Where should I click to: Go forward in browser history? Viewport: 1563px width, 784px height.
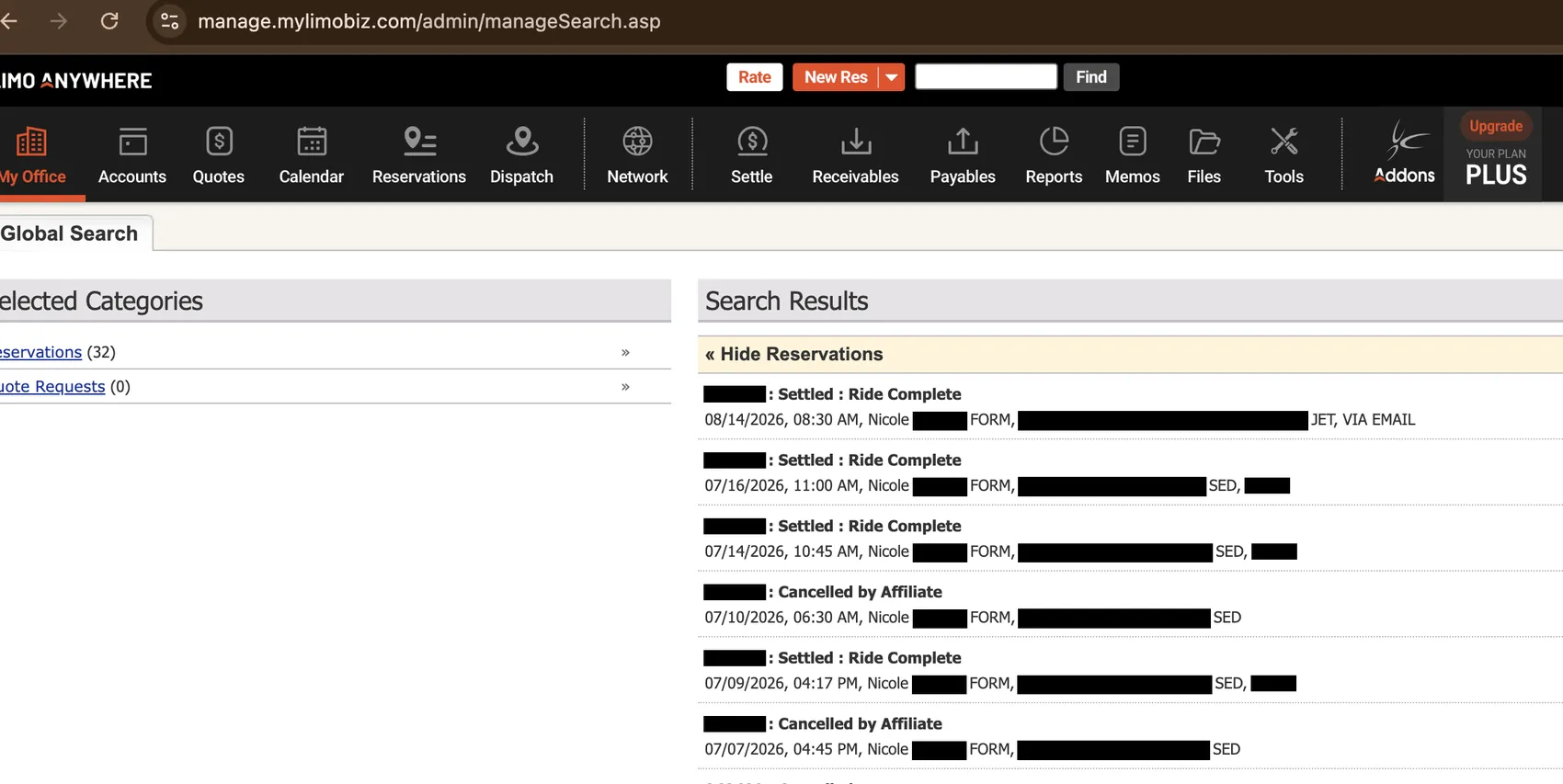(59, 21)
